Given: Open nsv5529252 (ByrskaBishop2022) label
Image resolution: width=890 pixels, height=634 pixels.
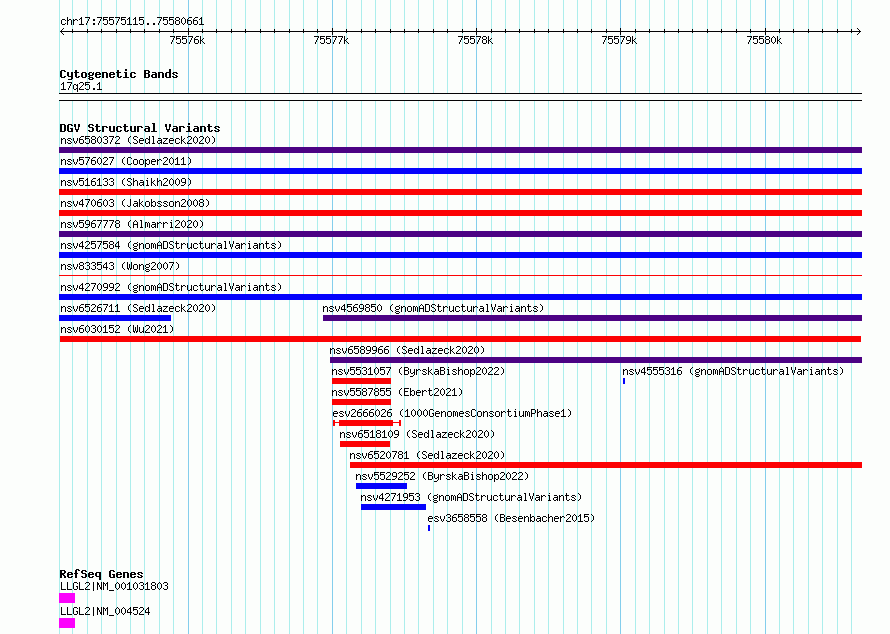Looking at the screenshot, I should [x=442, y=476].
